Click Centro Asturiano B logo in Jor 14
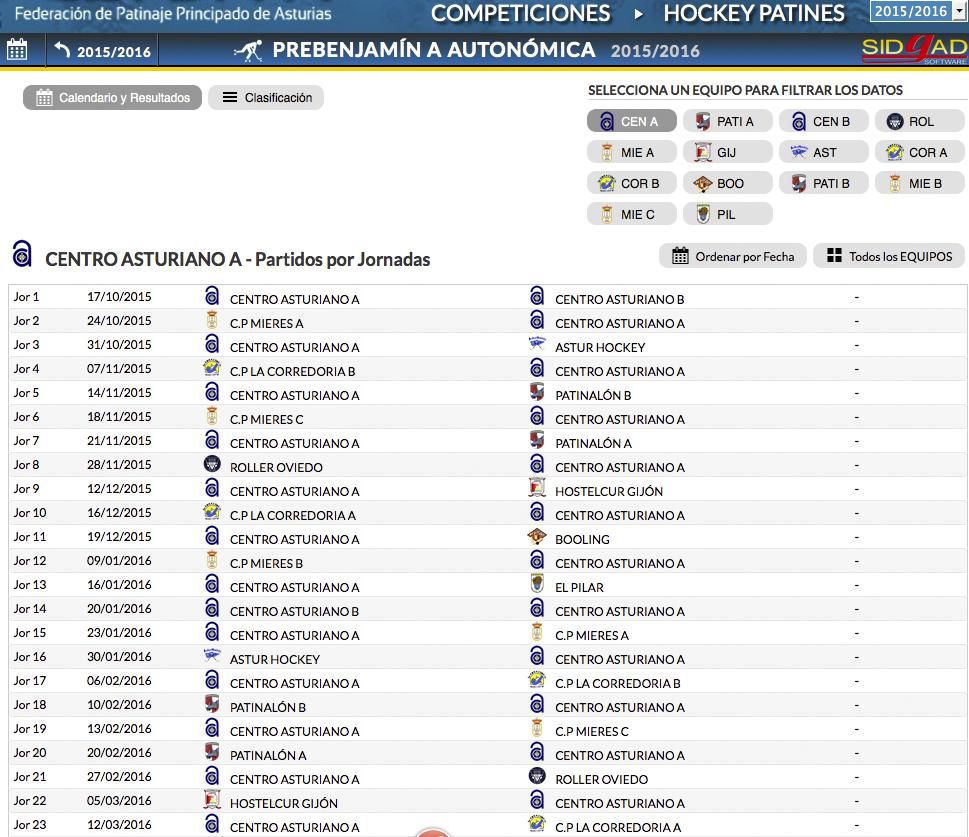 (x=212, y=608)
